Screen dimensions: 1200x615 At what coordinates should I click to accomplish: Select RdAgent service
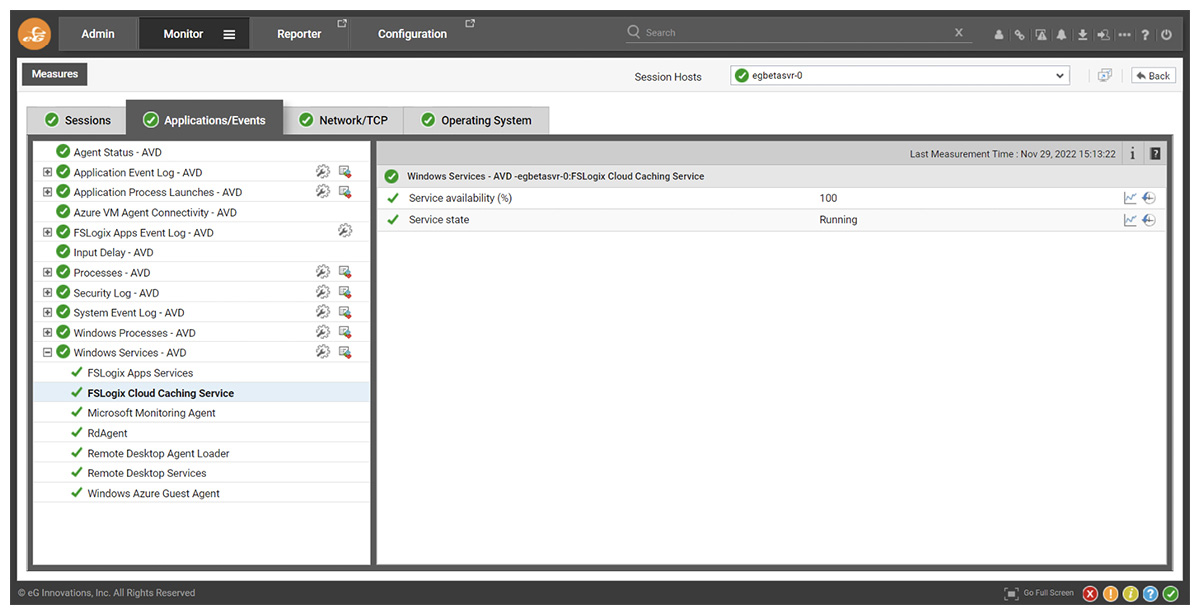[107, 433]
